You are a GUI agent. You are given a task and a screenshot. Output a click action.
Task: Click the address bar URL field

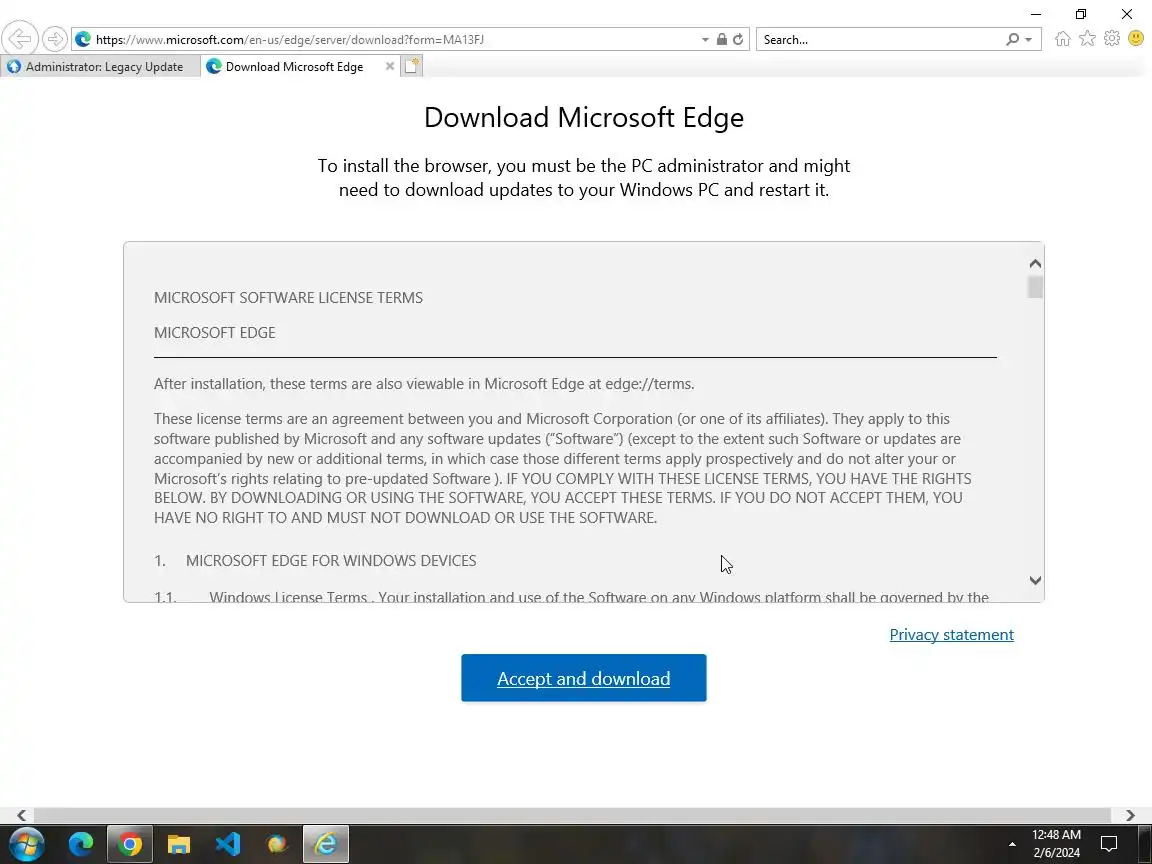click(397, 40)
